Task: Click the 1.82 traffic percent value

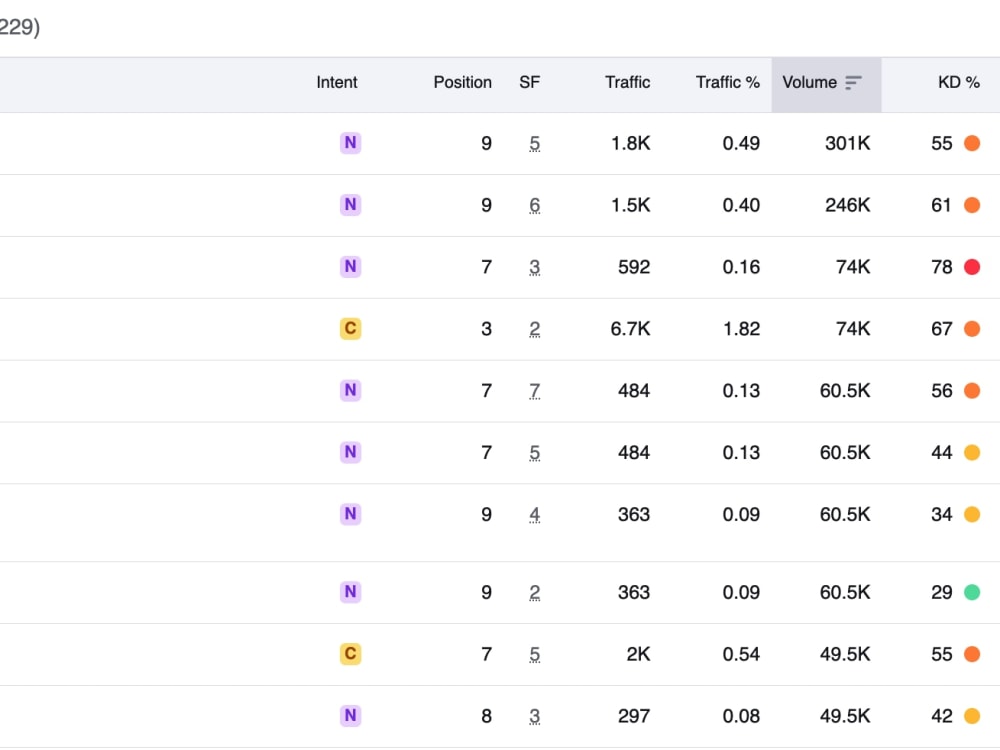Action: point(741,329)
